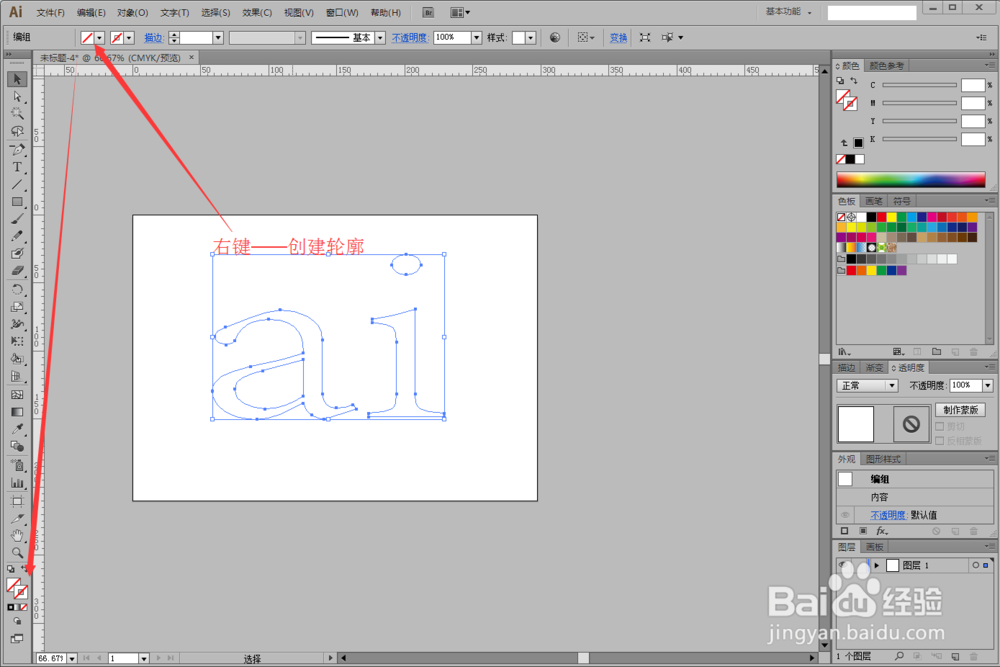This screenshot has width=1000, height=667.
Task: Select the Magic Wand tool
Action: [x=17, y=114]
